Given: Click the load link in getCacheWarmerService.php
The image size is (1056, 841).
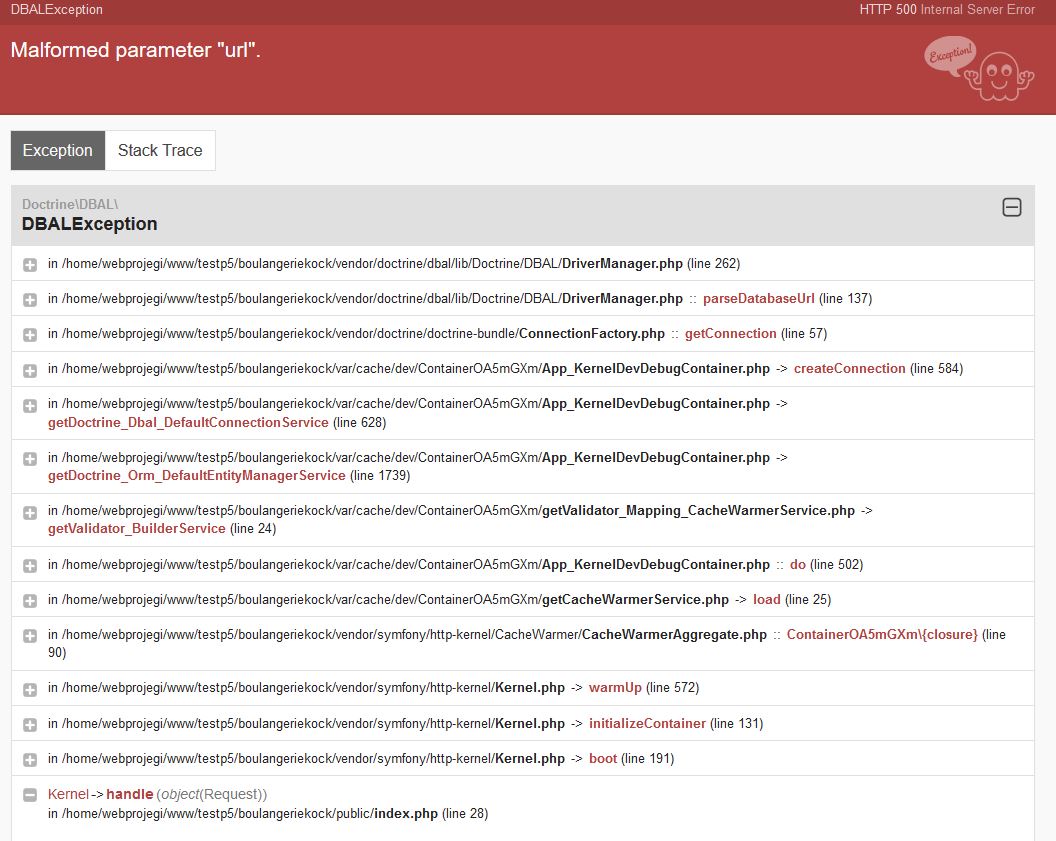Looking at the screenshot, I should (766, 599).
